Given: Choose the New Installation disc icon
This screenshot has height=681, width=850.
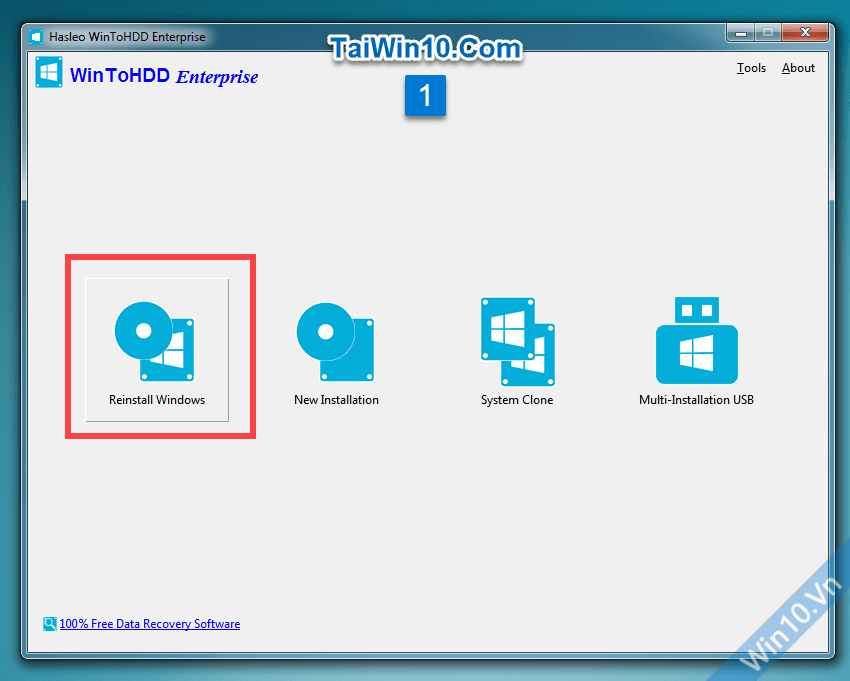Looking at the screenshot, I should click(x=336, y=342).
